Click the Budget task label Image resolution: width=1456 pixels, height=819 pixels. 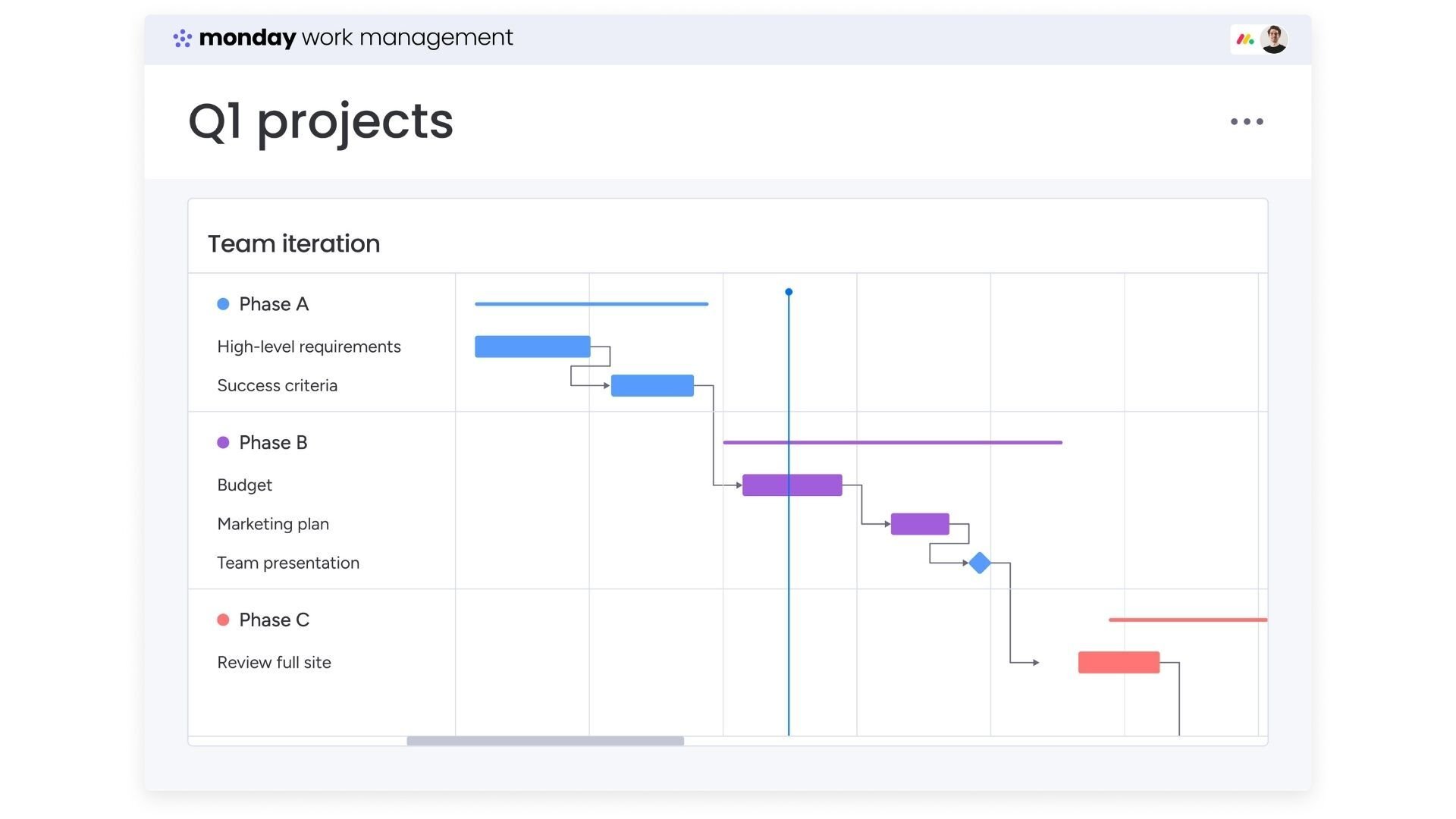244,485
